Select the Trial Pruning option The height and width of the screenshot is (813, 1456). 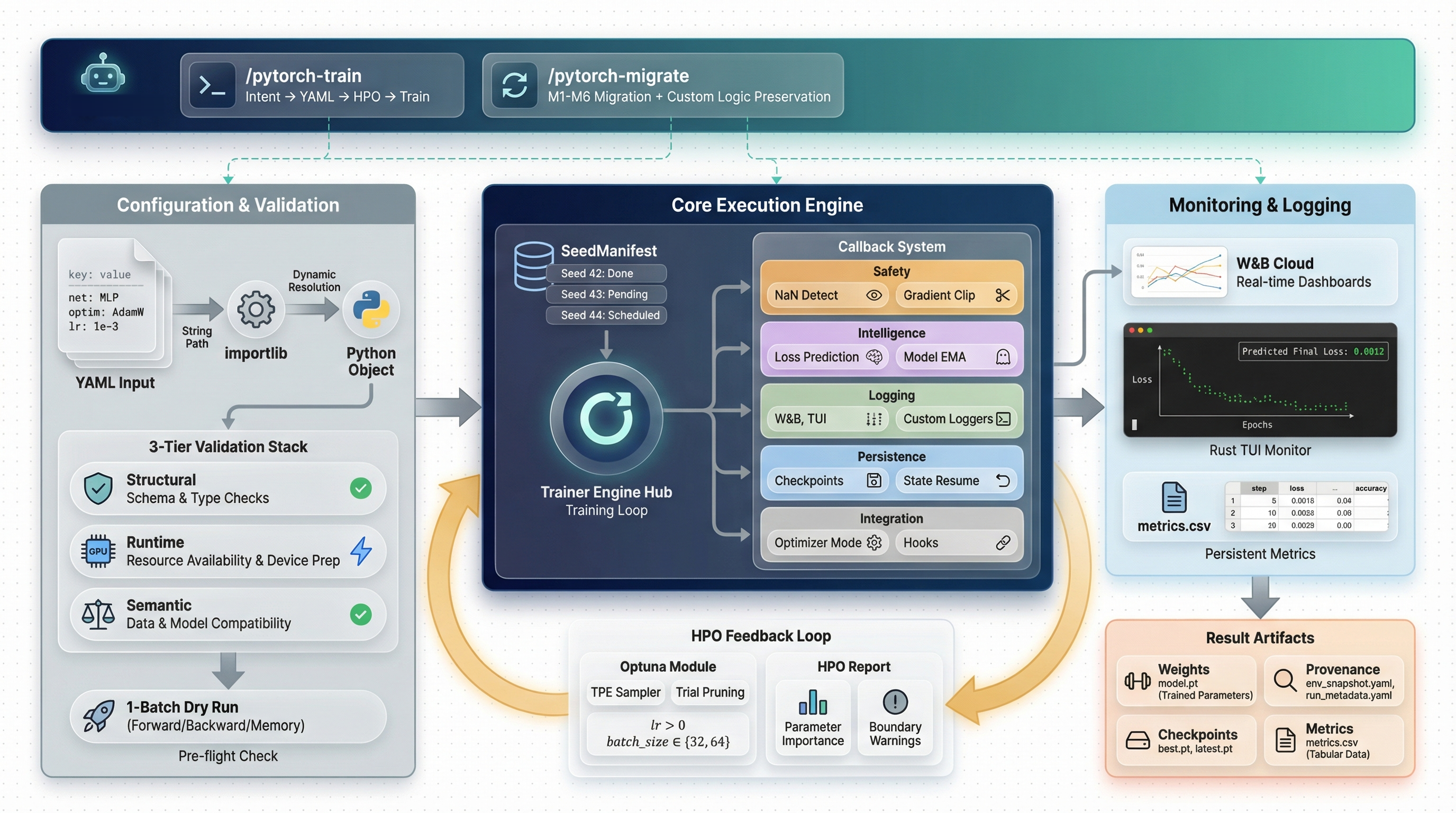point(710,691)
